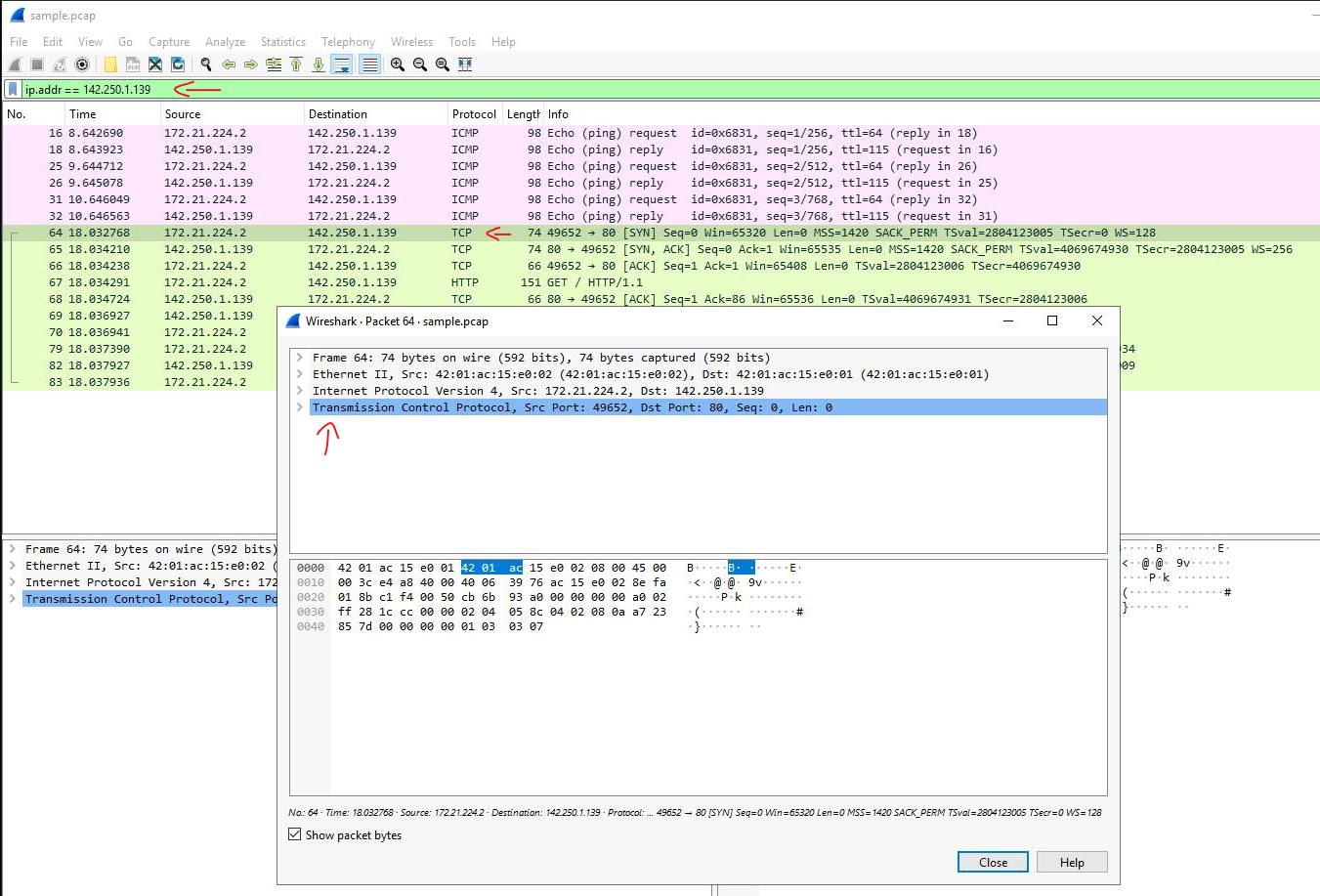This screenshot has height=896, width=1320.
Task: Toggle packet list colorization button
Action: point(369,64)
